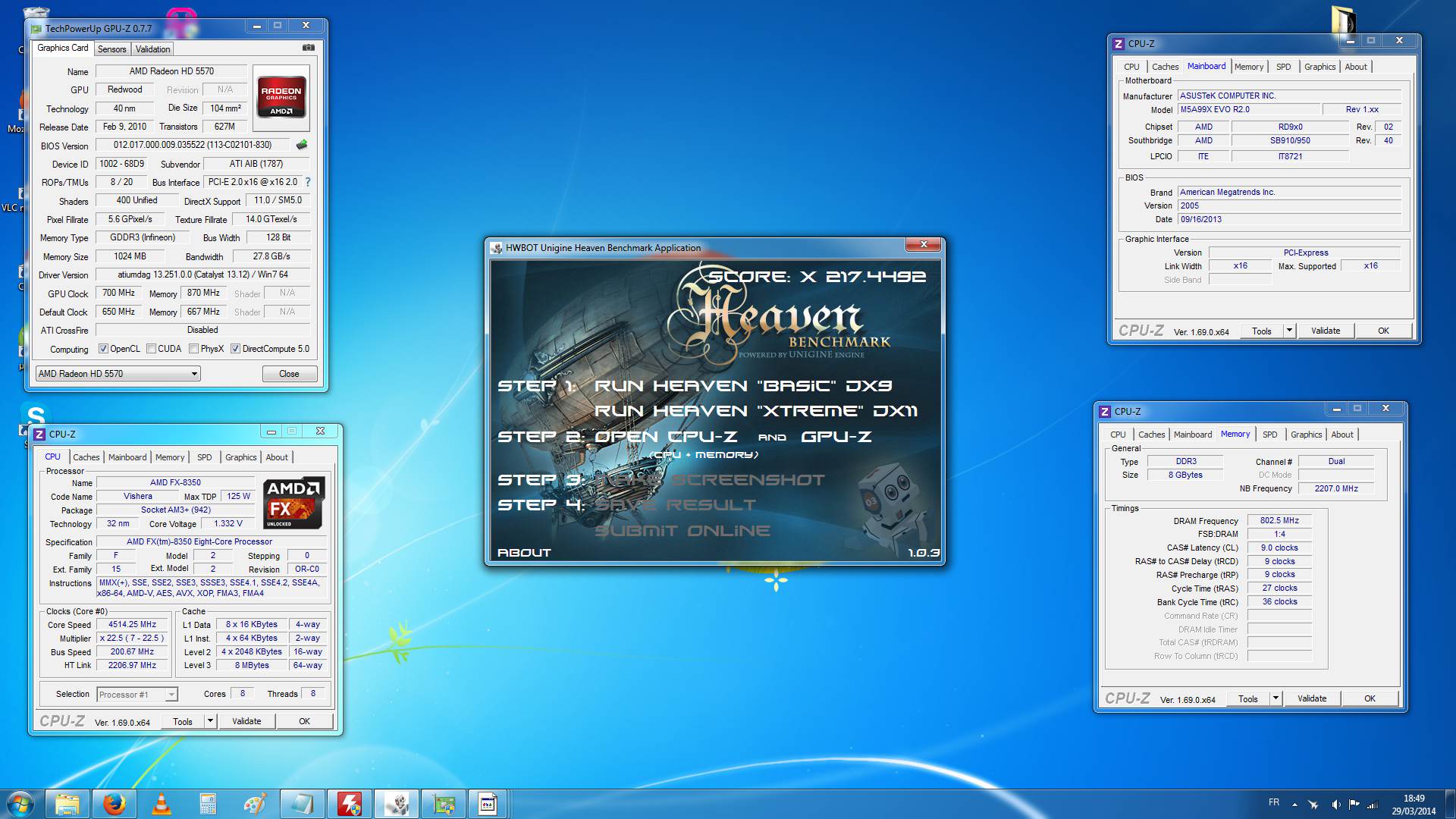The image size is (1456, 819).
Task: Click the GPU-Z title bar icon
Action: click(36, 29)
